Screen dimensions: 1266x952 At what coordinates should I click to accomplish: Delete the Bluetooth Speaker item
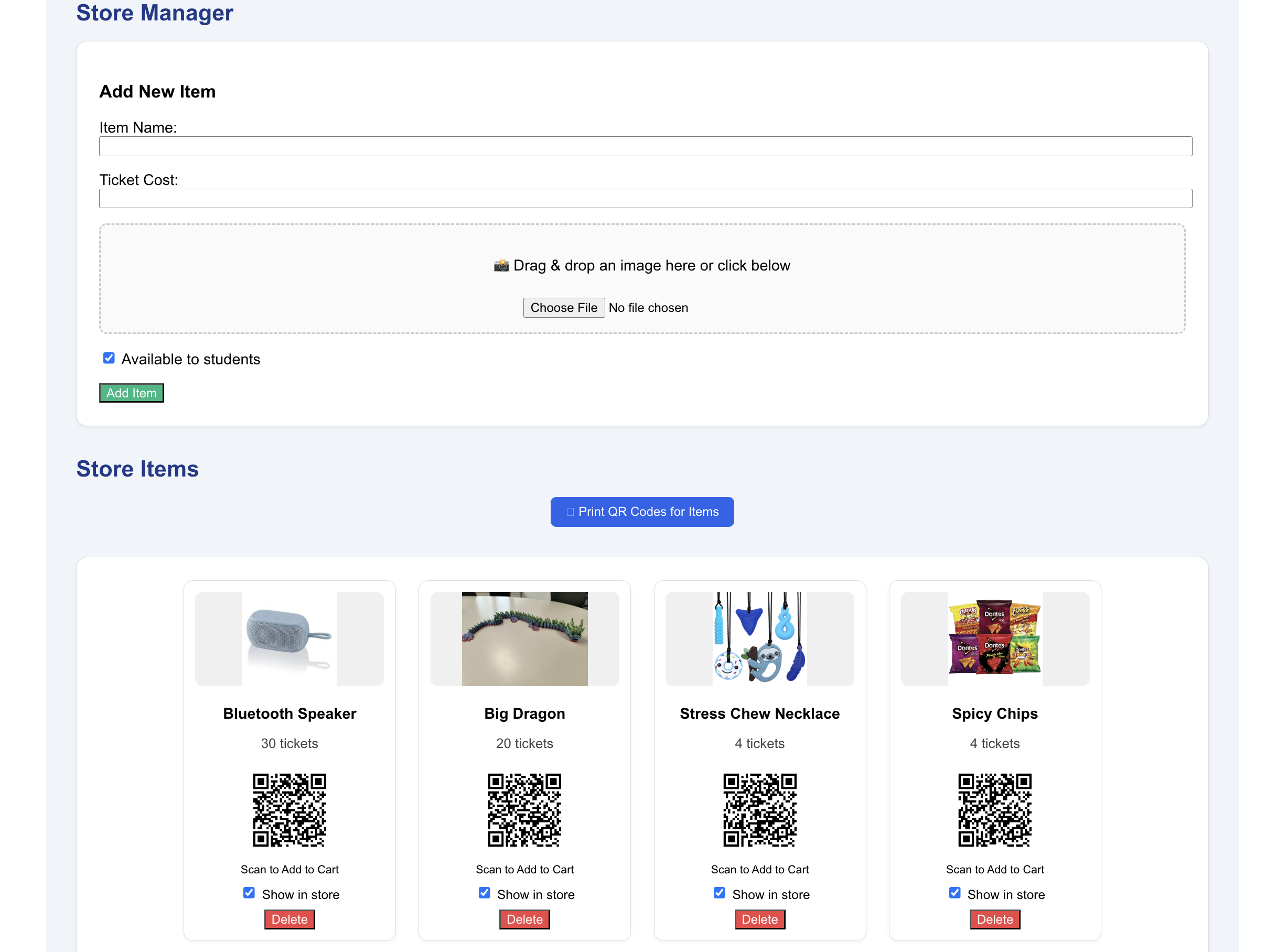tap(289, 919)
